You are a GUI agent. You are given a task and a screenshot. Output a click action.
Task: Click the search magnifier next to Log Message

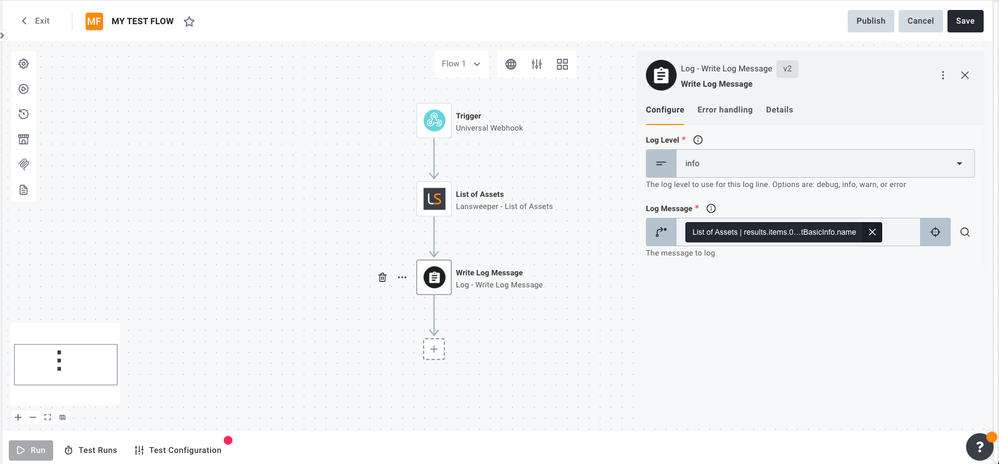965,232
